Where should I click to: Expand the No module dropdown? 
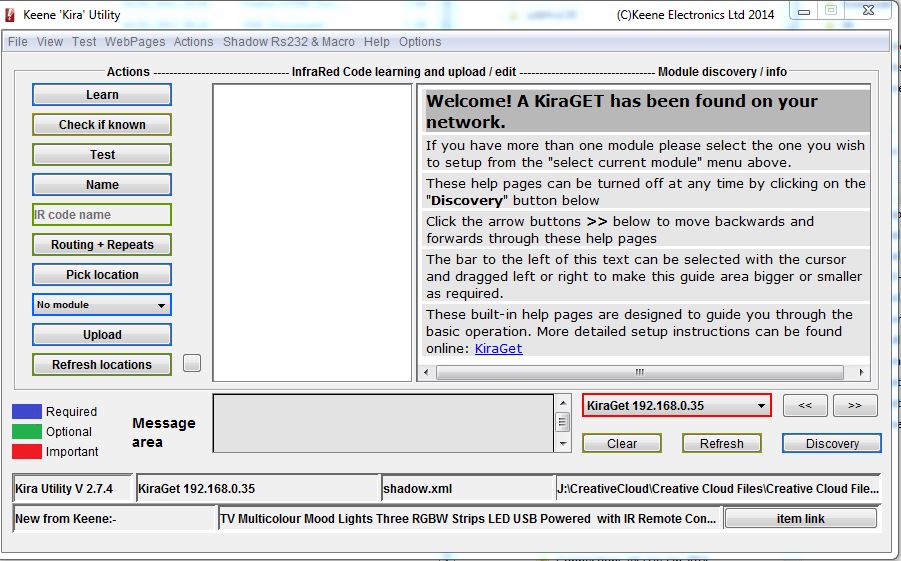click(102, 305)
